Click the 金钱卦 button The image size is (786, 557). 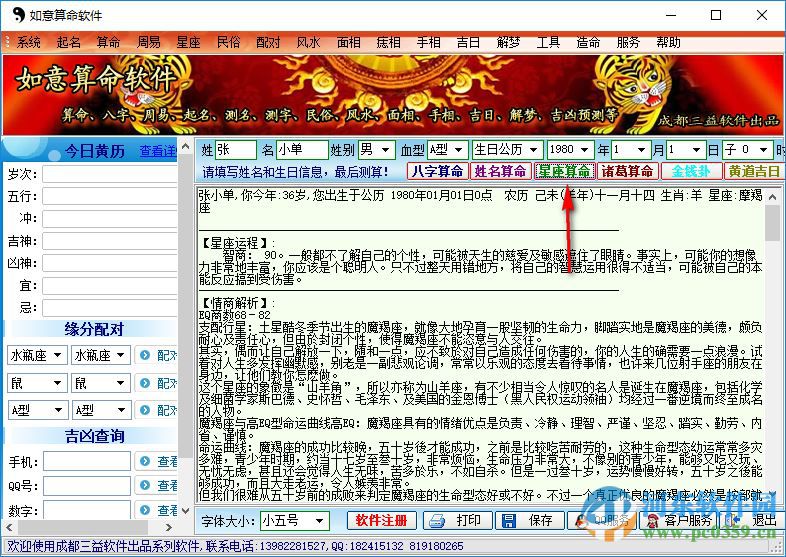[x=691, y=171]
